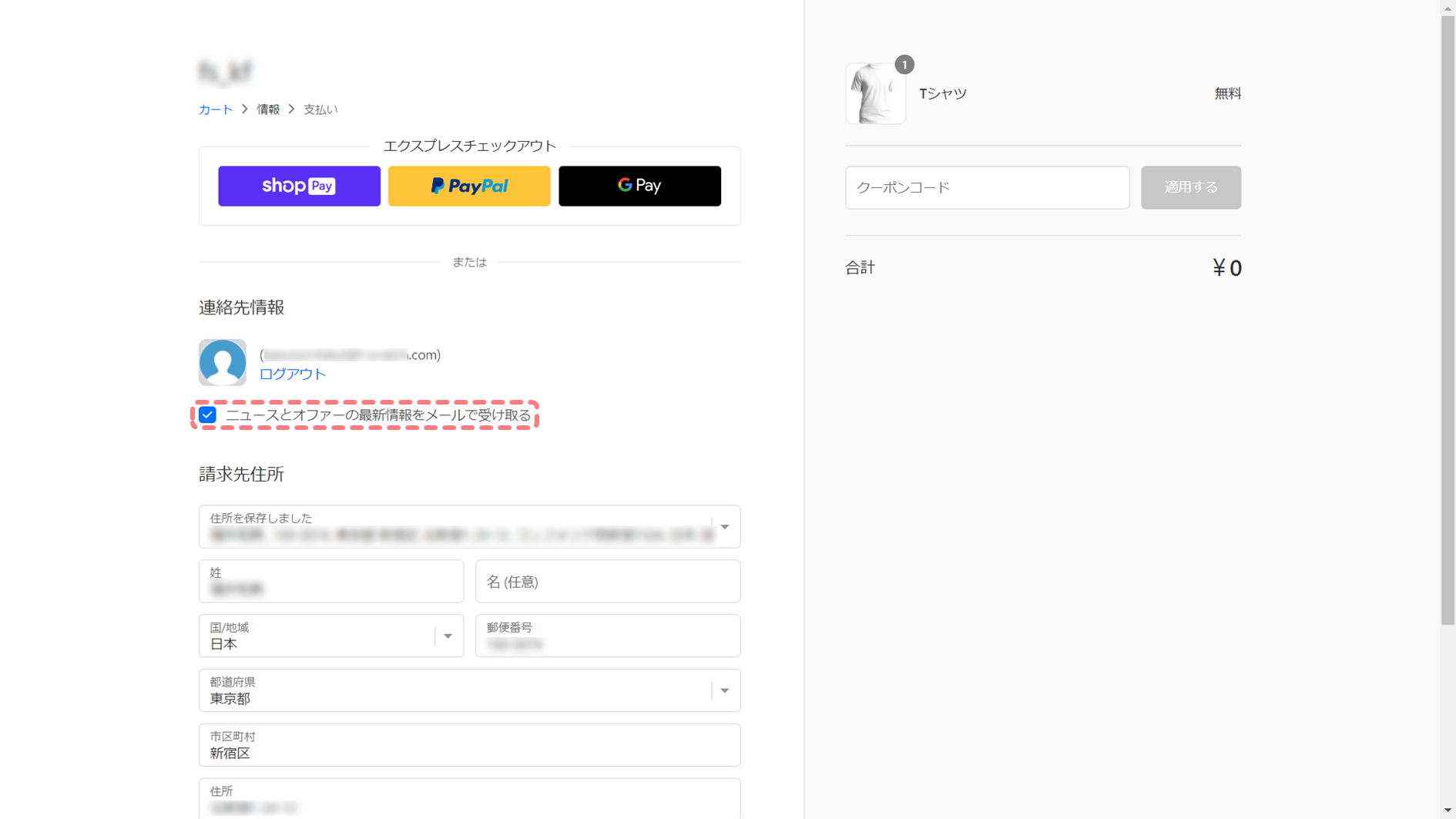Open the 国/地域 country dropdown
1456x819 pixels.
tap(331, 636)
